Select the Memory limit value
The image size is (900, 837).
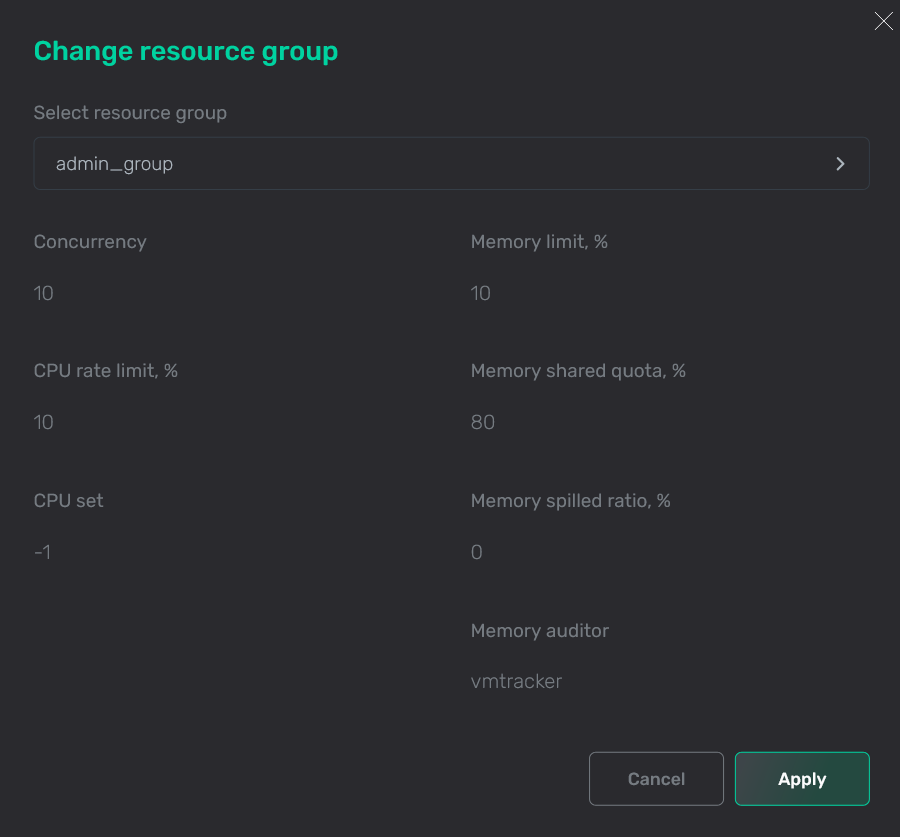tap(480, 293)
